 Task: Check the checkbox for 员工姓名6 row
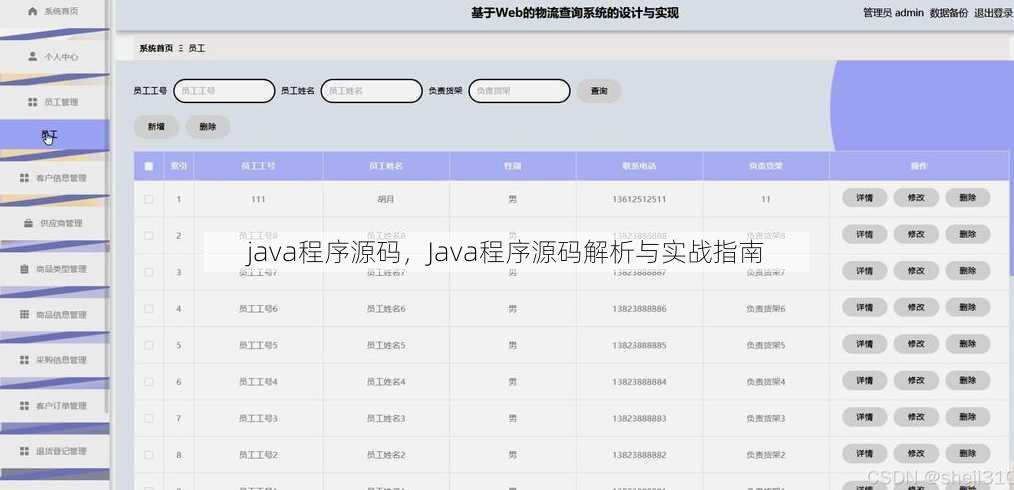(x=149, y=308)
